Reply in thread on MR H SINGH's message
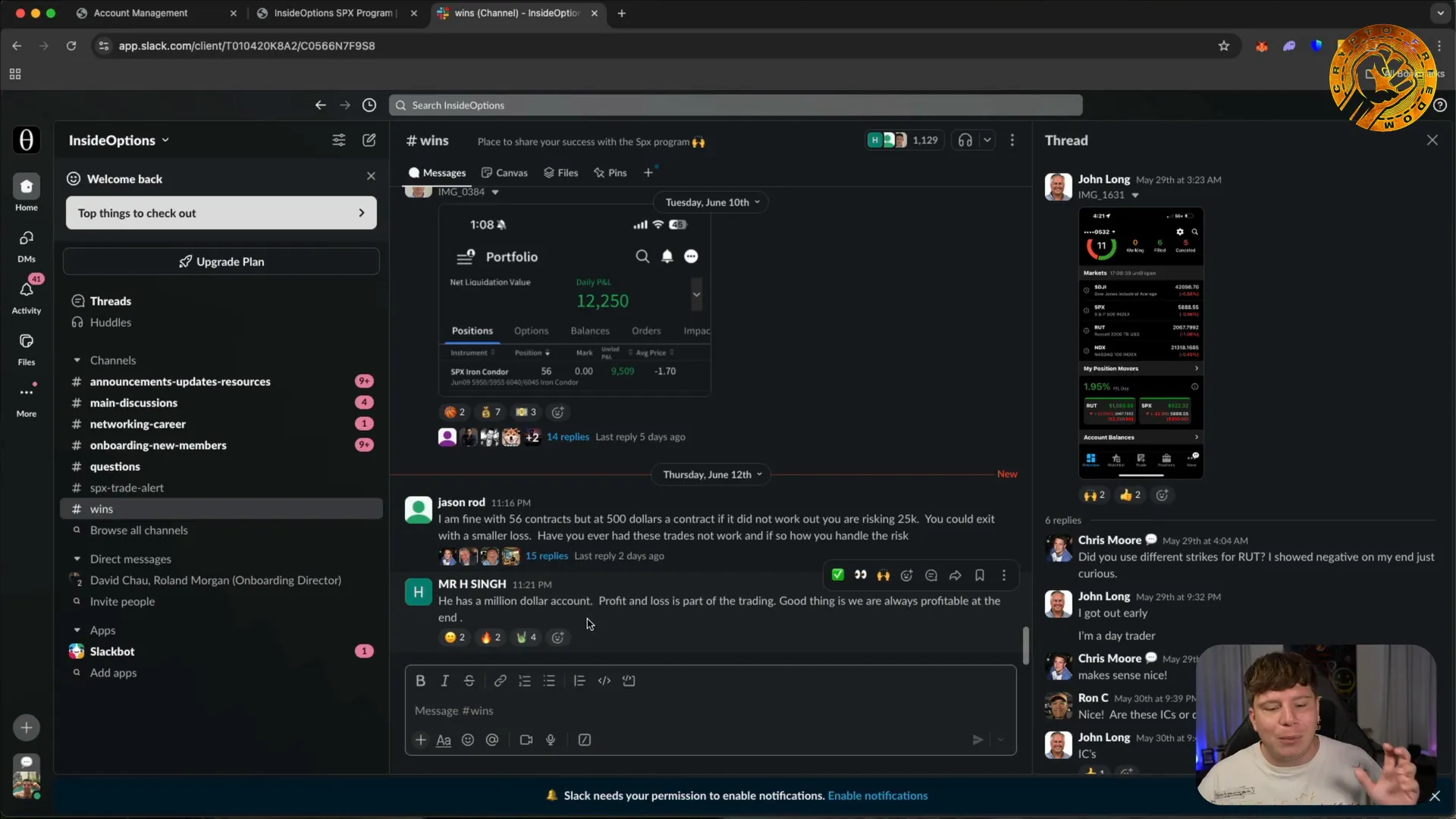The height and width of the screenshot is (819, 1456). point(931,576)
